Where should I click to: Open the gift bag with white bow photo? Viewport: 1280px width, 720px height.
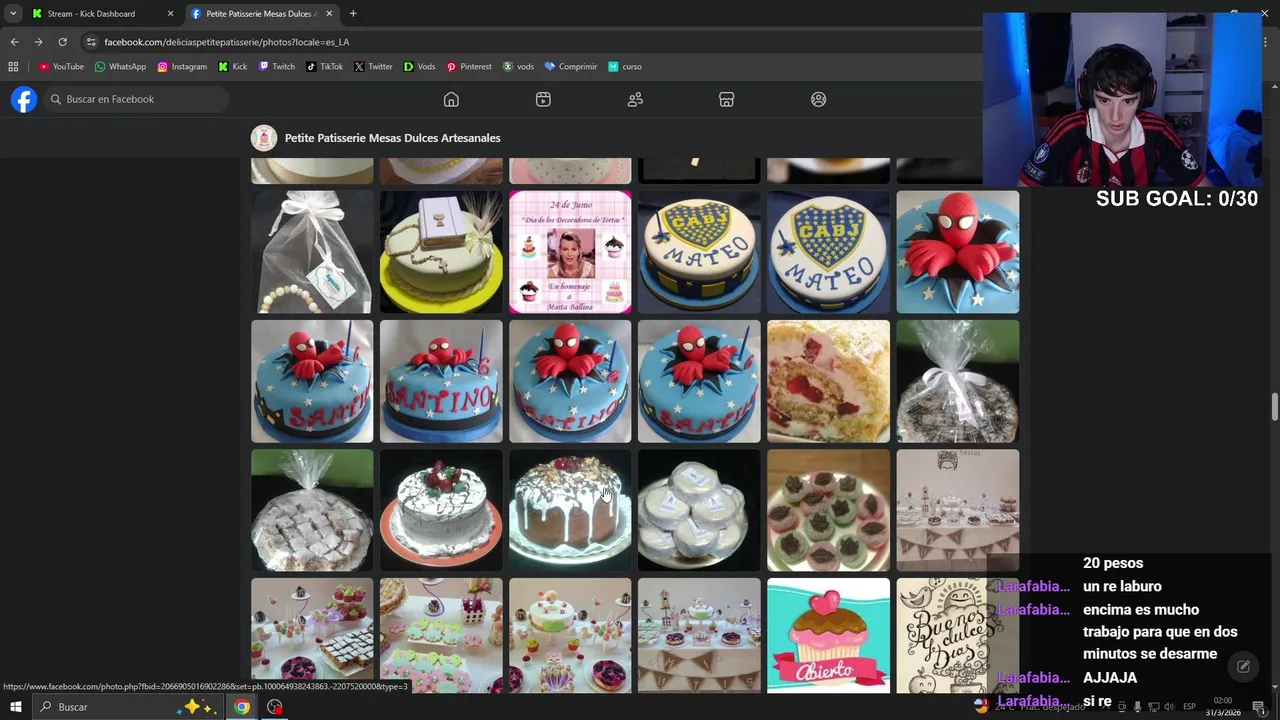pyautogui.click(x=312, y=252)
